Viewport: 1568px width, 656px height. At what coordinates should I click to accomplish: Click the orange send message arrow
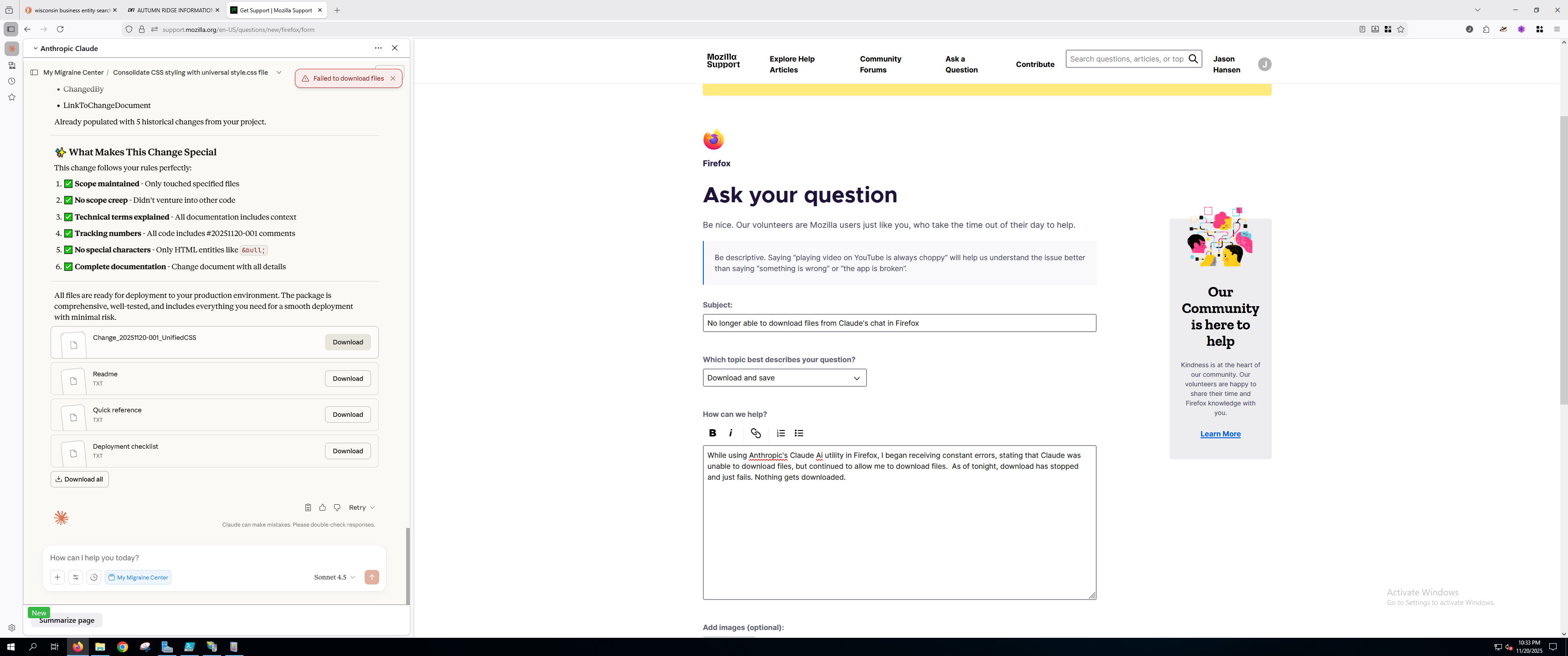tap(371, 577)
